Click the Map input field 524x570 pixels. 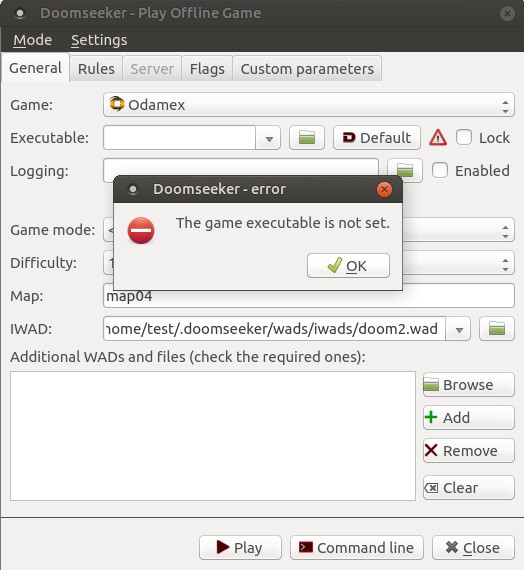308,296
